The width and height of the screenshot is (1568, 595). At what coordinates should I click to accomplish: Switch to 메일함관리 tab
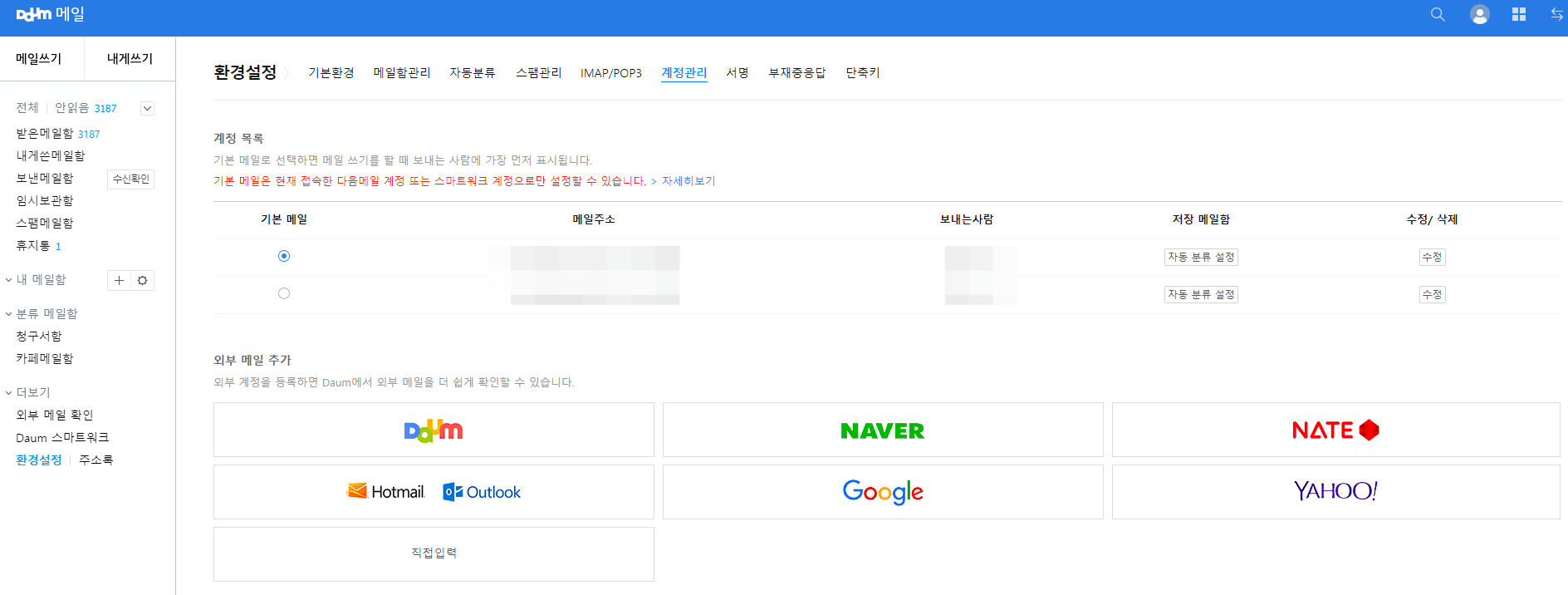pyautogui.click(x=402, y=73)
